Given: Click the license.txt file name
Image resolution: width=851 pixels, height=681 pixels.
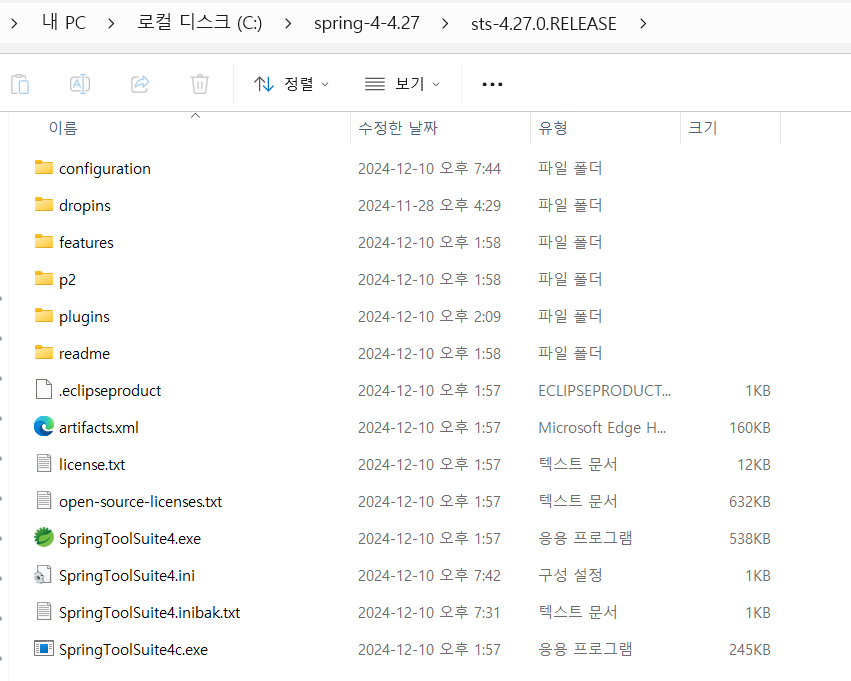Looking at the screenshot, I should click(x=92, y=464).
